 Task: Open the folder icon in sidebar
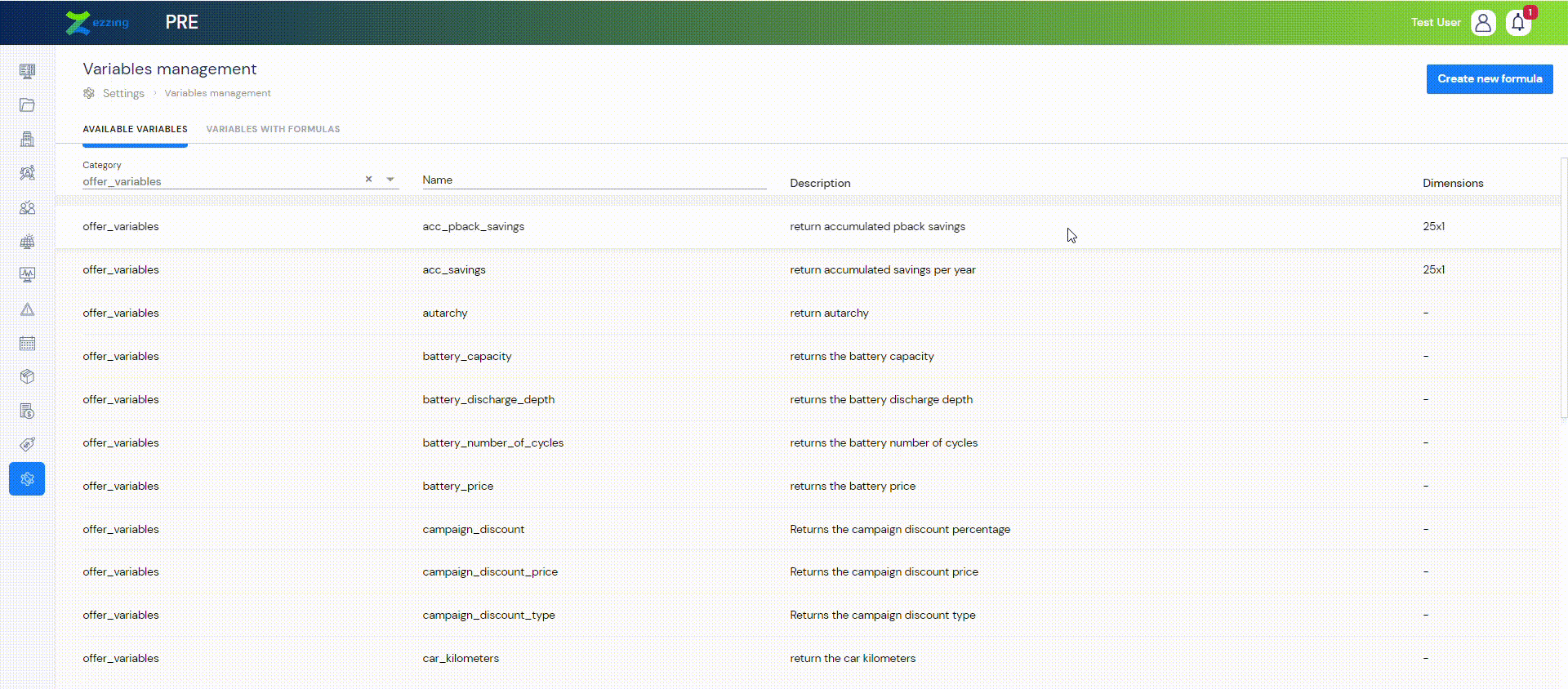point(27,105)
